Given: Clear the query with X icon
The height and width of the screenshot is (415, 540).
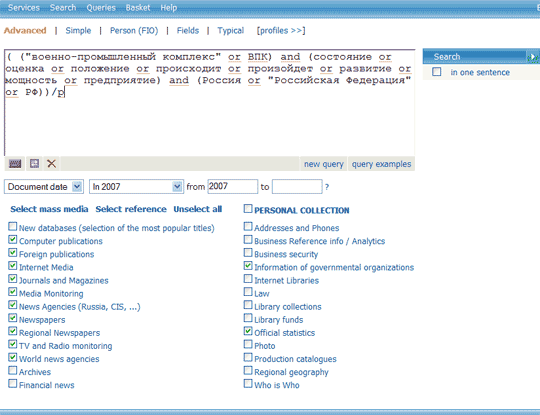Looking at the screenshot, I should (52, 163).
